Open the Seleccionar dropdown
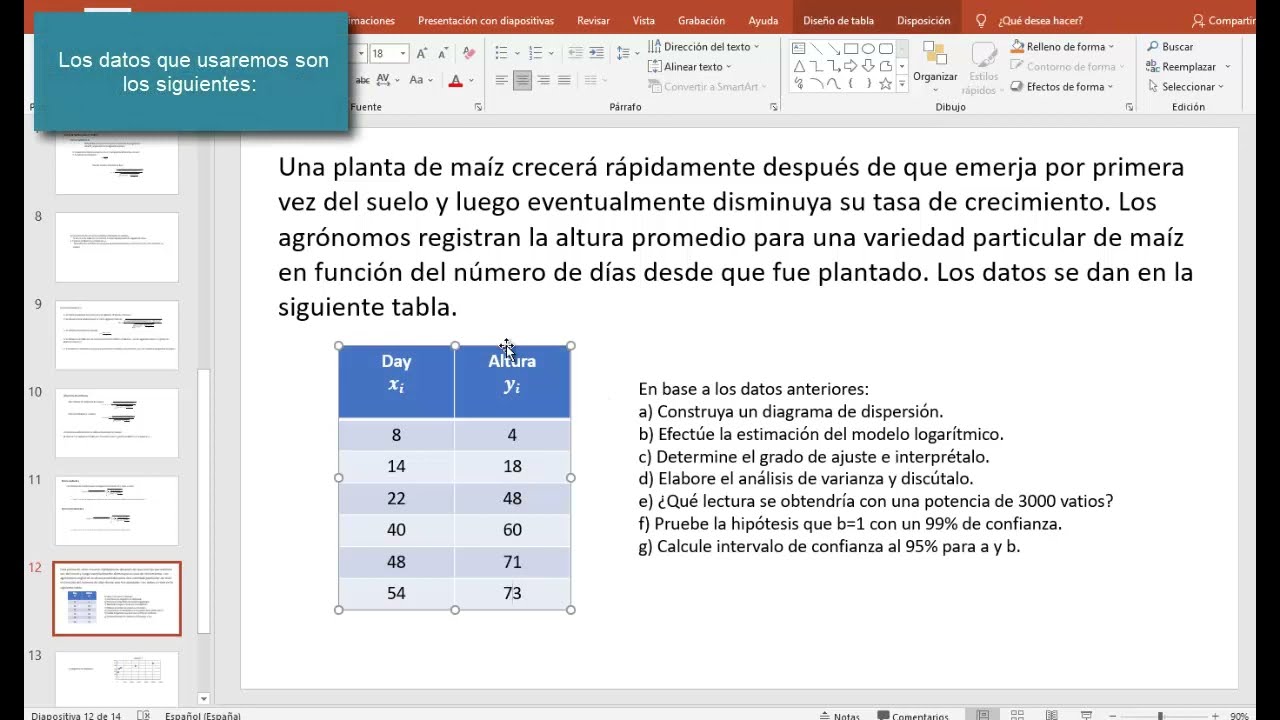Screen dimensions: 1280x720 click(x=1188, y=87)
